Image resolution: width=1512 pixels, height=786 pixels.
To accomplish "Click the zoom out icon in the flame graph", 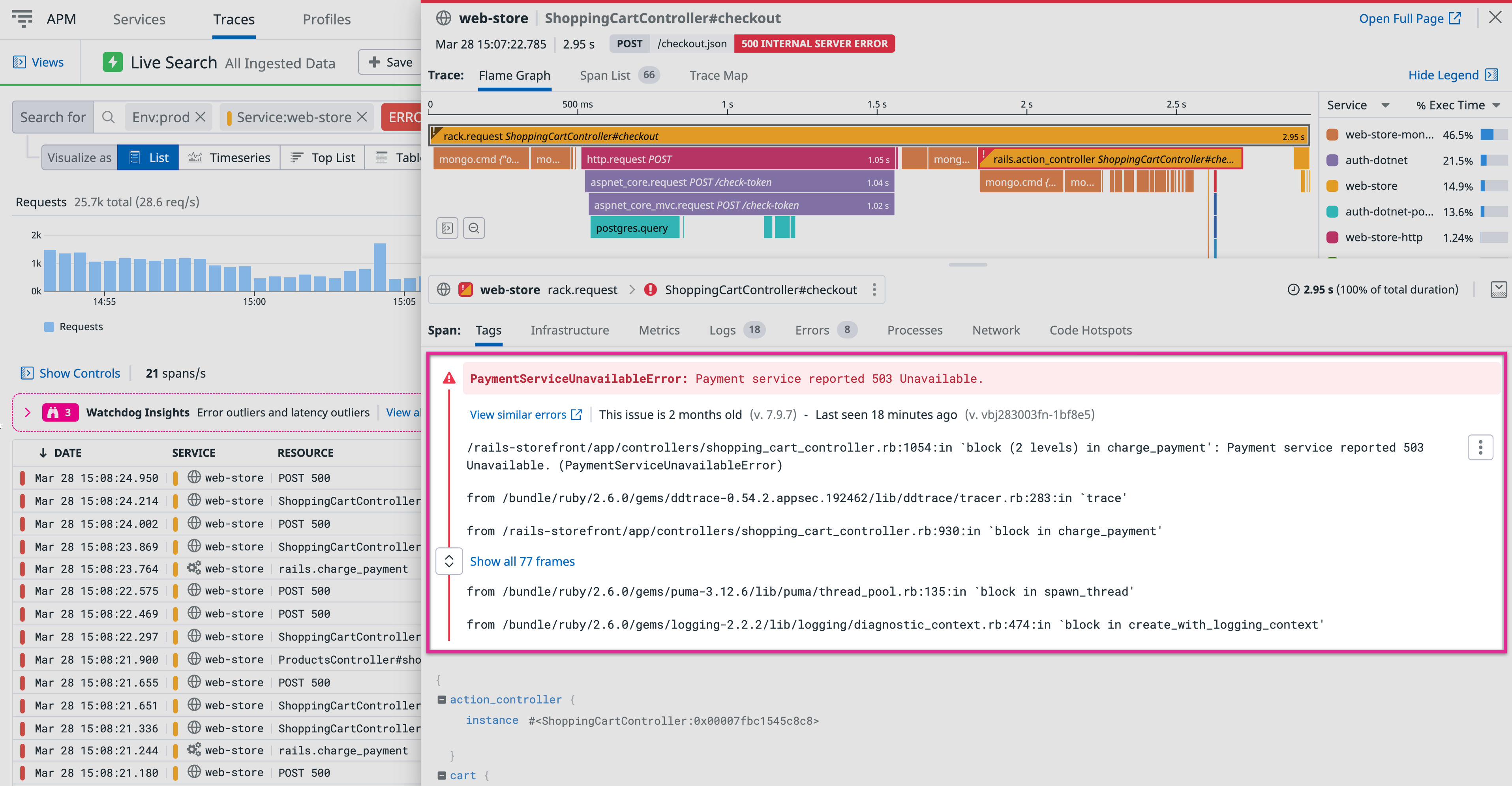I will pos(474,228).
